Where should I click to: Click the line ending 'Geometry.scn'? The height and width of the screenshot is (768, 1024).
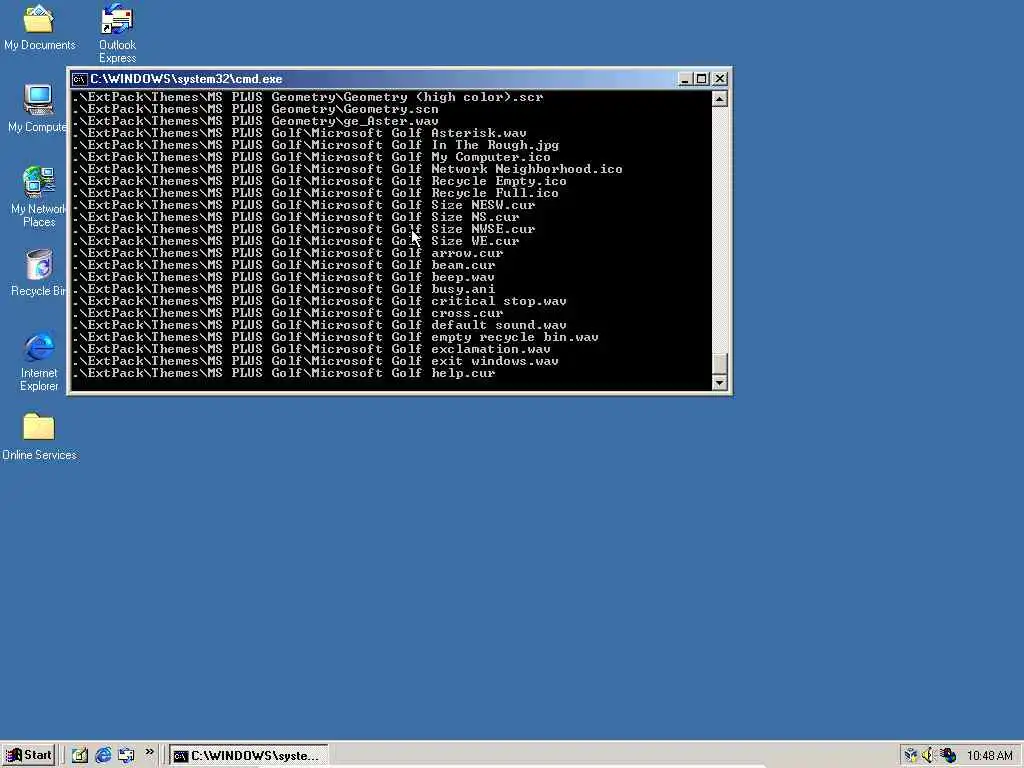tap(255, 109)
